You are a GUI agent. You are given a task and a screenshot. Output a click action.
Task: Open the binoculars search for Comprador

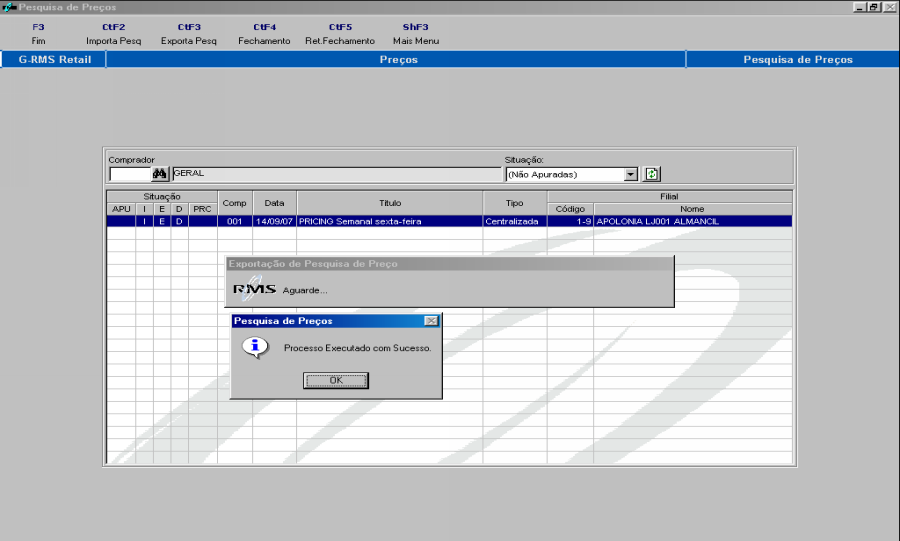[160, 173]
